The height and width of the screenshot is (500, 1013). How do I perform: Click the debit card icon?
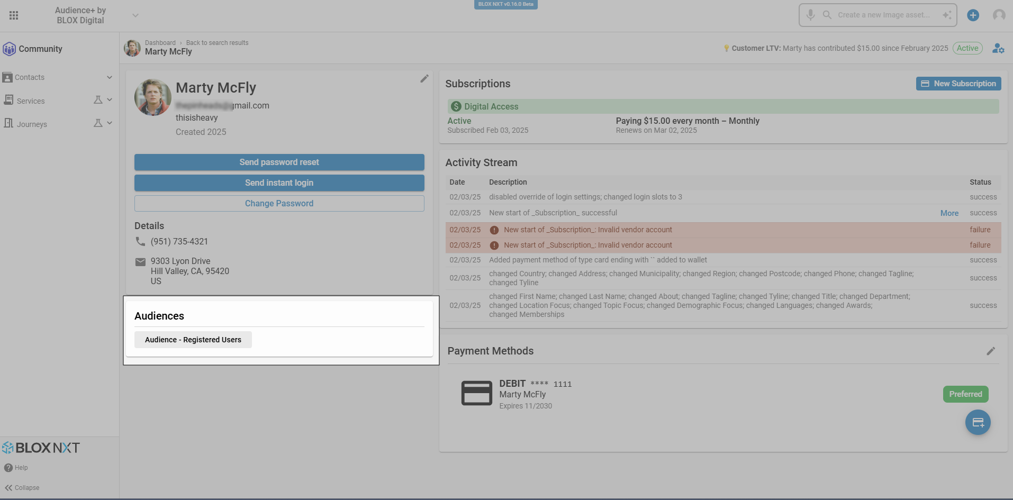[477, 393]
